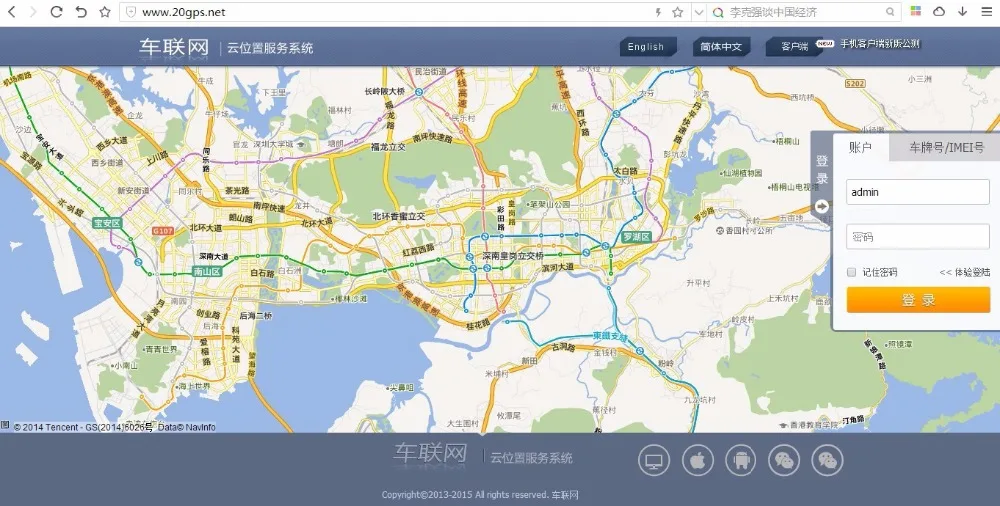Expand the address bar dropdown chevron
1000x506 pixels.
point(698,12)
